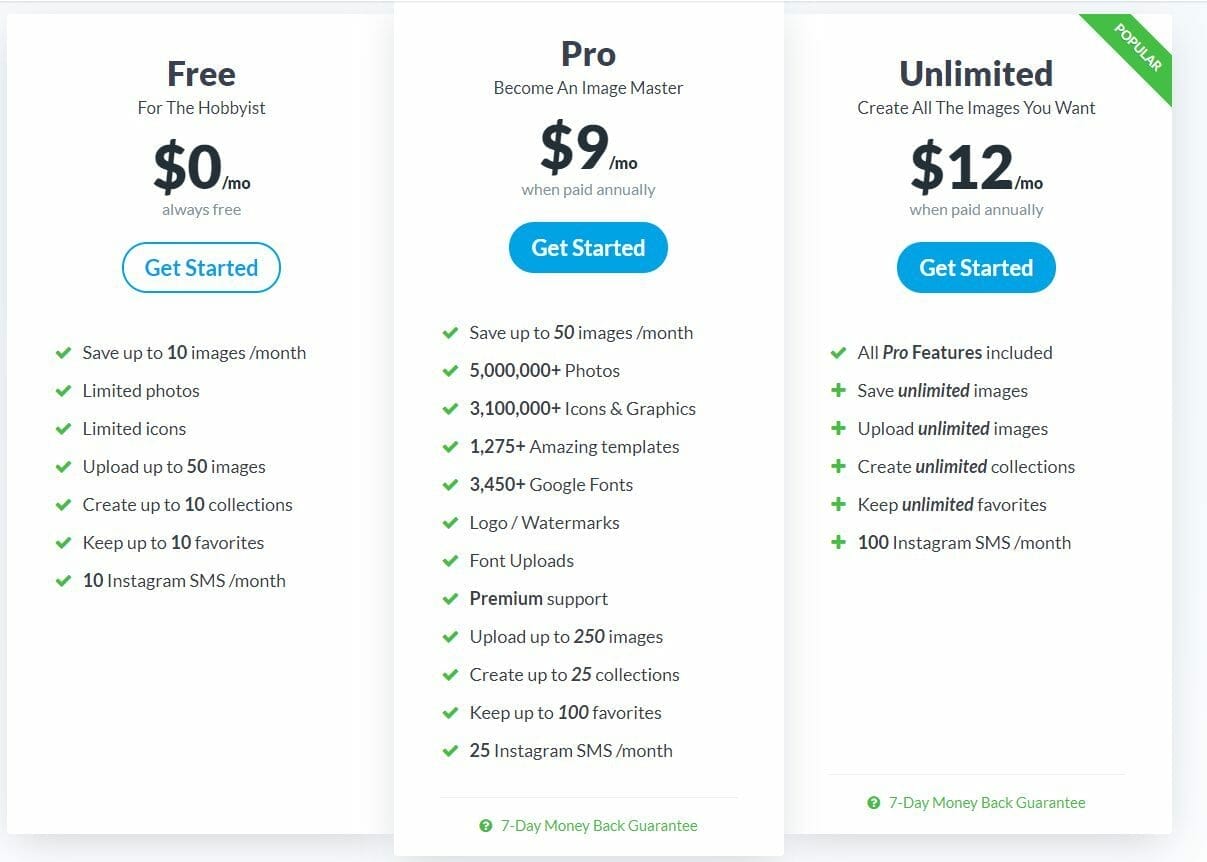Click the green checkmark beside Premium support
Viewport: 1207px width, 862px height.
448,599
